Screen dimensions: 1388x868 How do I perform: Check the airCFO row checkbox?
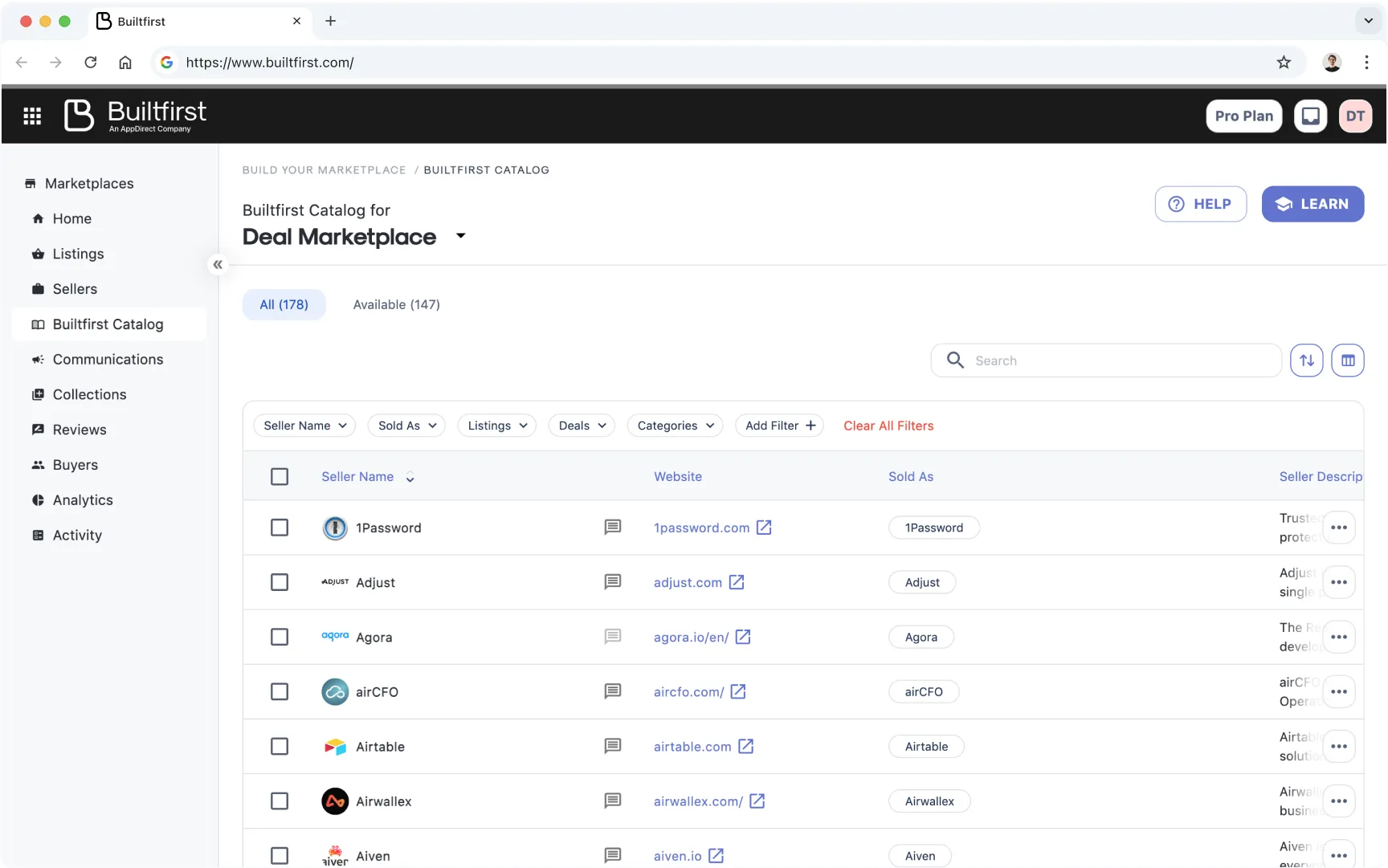point(280,691)
